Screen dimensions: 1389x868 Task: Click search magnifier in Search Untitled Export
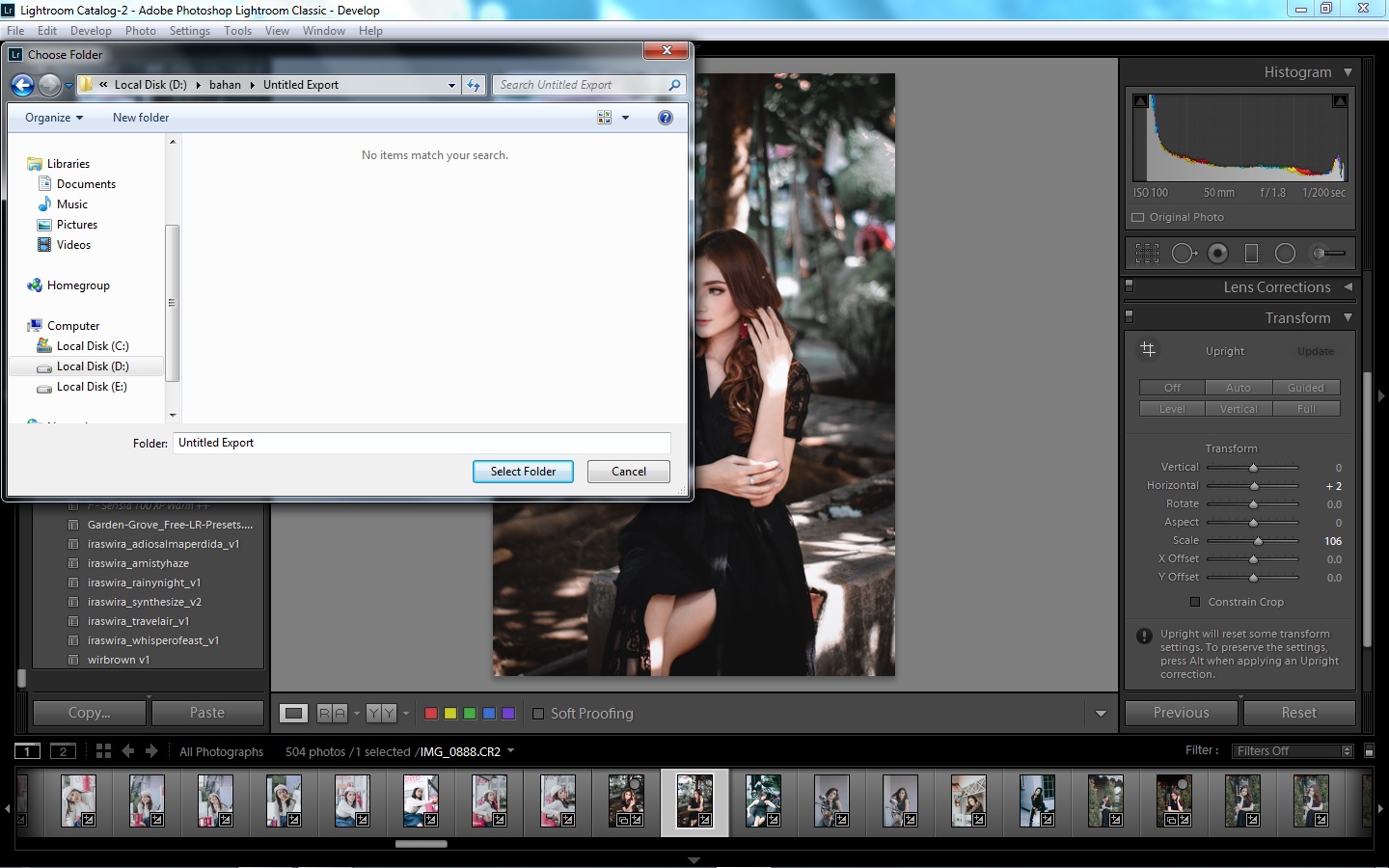tap(674, 85)
